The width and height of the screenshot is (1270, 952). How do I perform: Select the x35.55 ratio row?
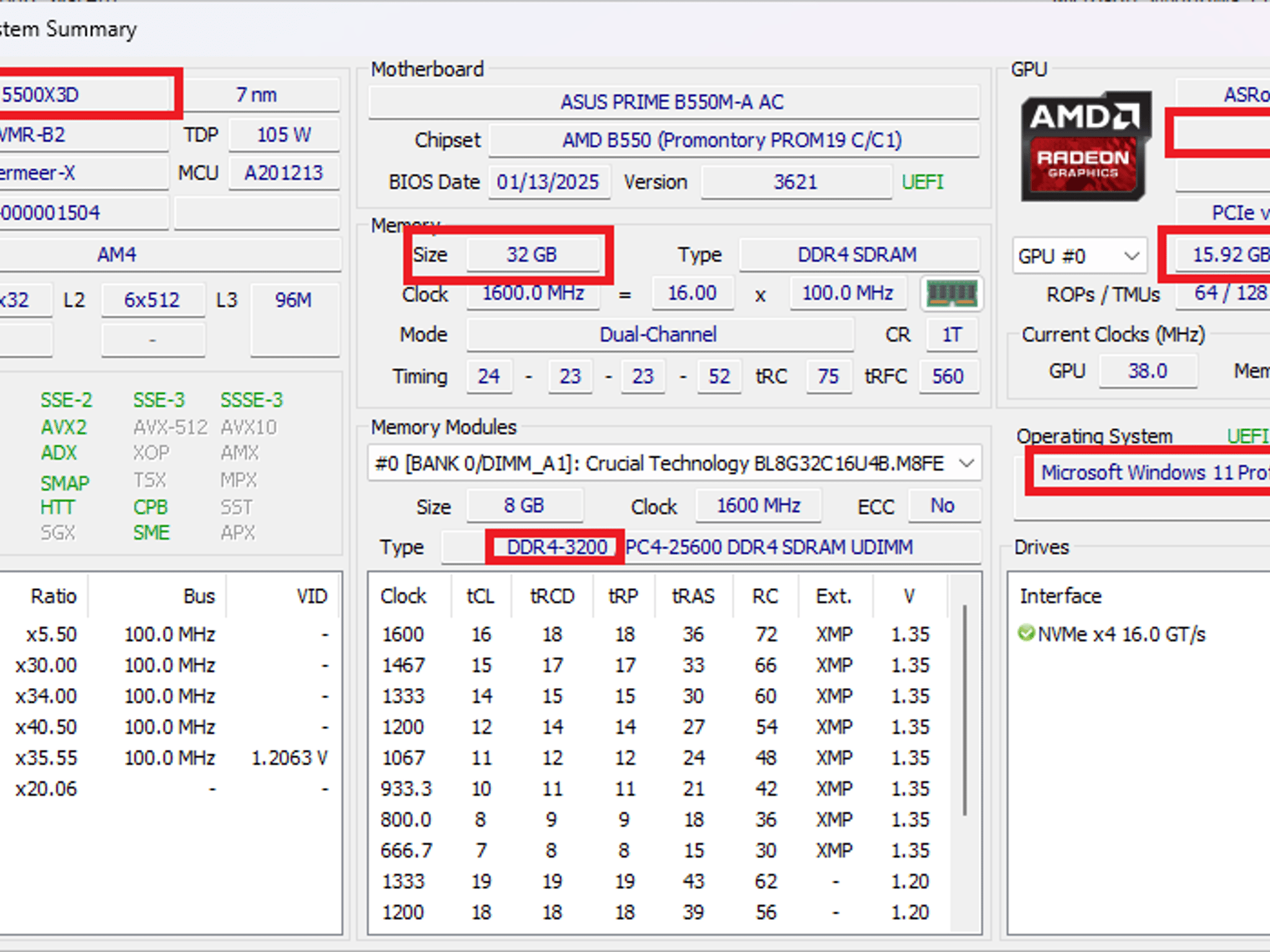pyautogui.click(x=170, y=757)
